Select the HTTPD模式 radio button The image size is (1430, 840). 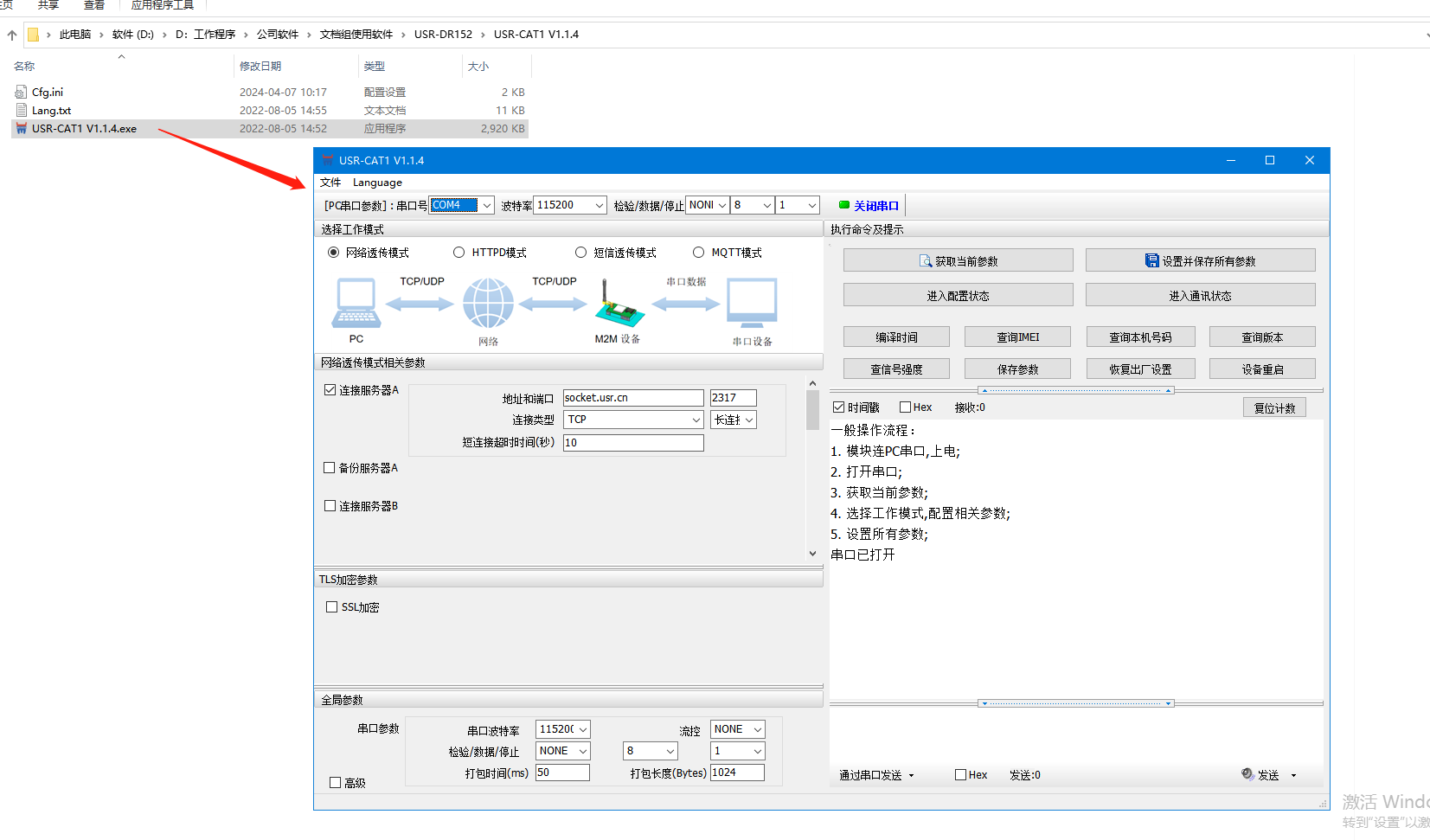(x=459, y=253)
